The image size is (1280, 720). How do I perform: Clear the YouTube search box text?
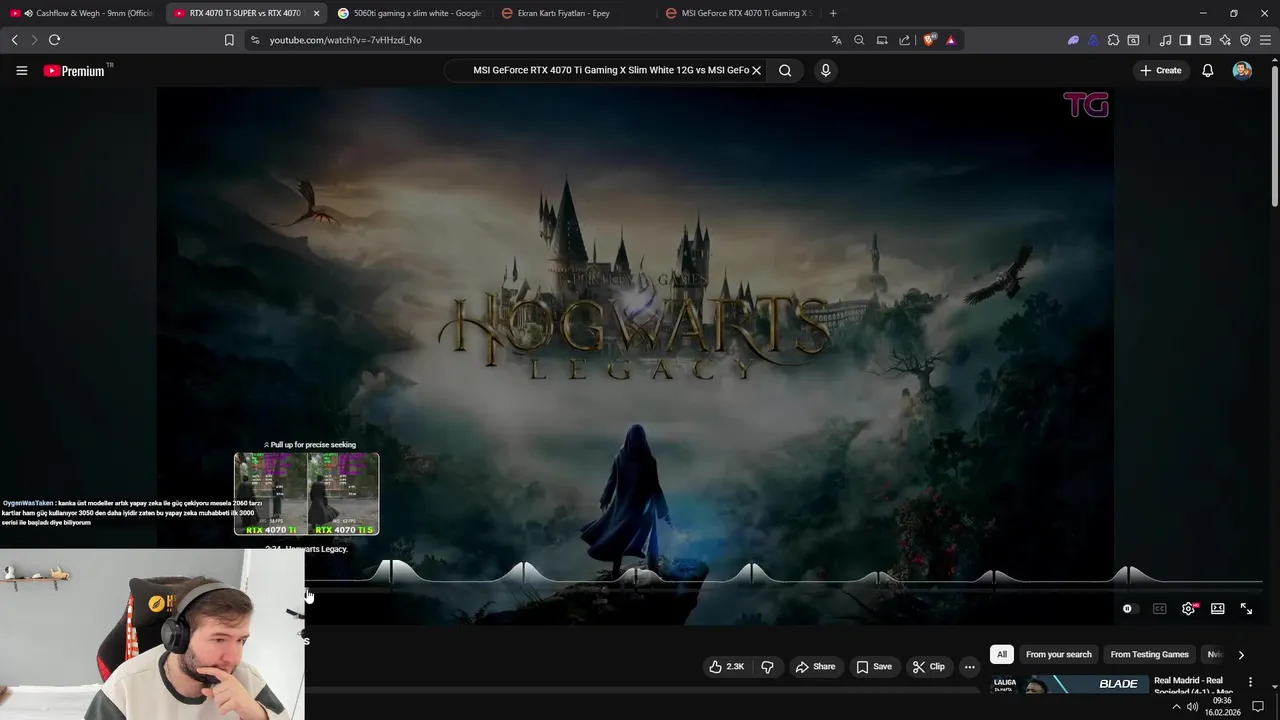[756, 70]
